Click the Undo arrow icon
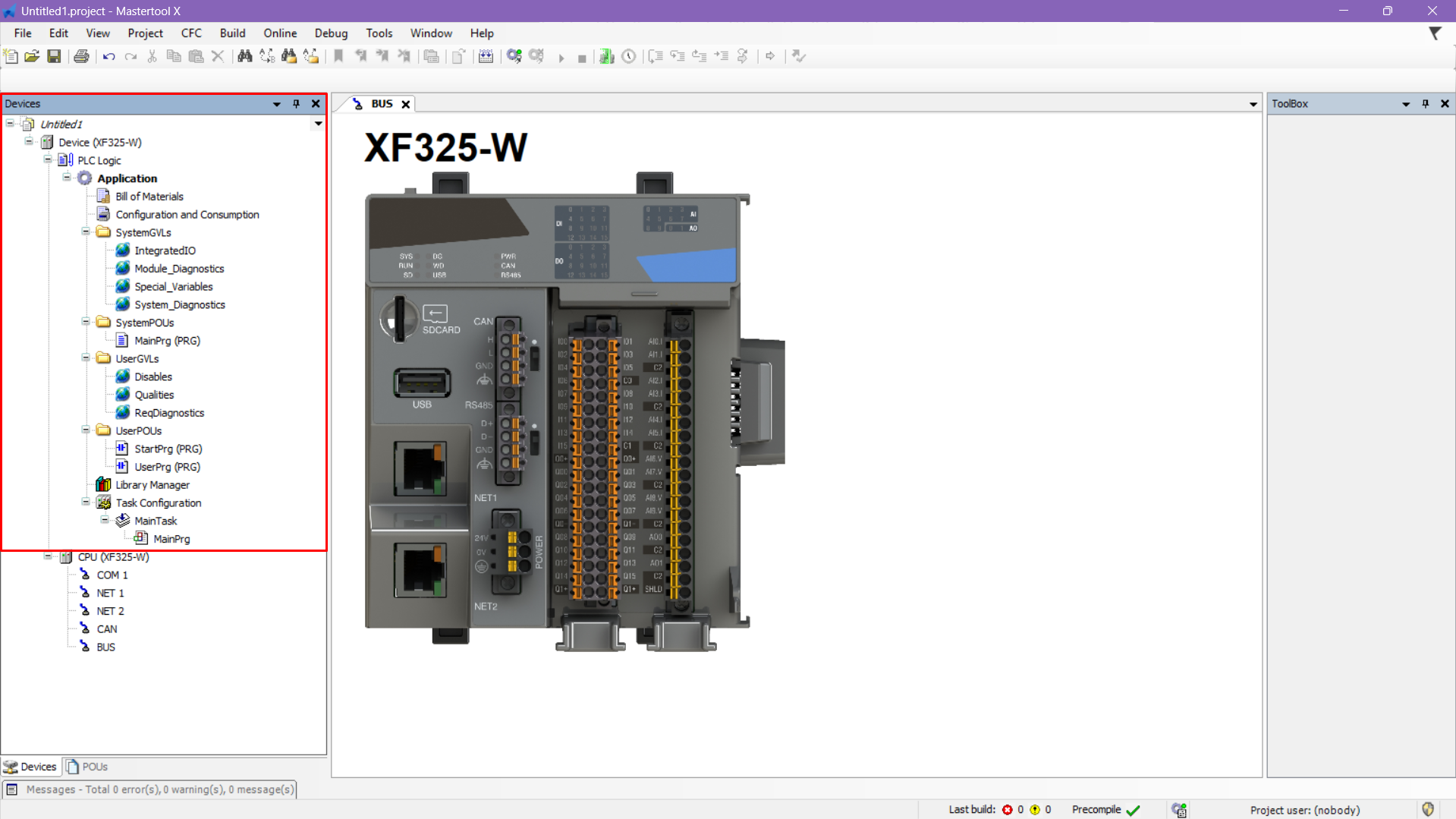 109,56
